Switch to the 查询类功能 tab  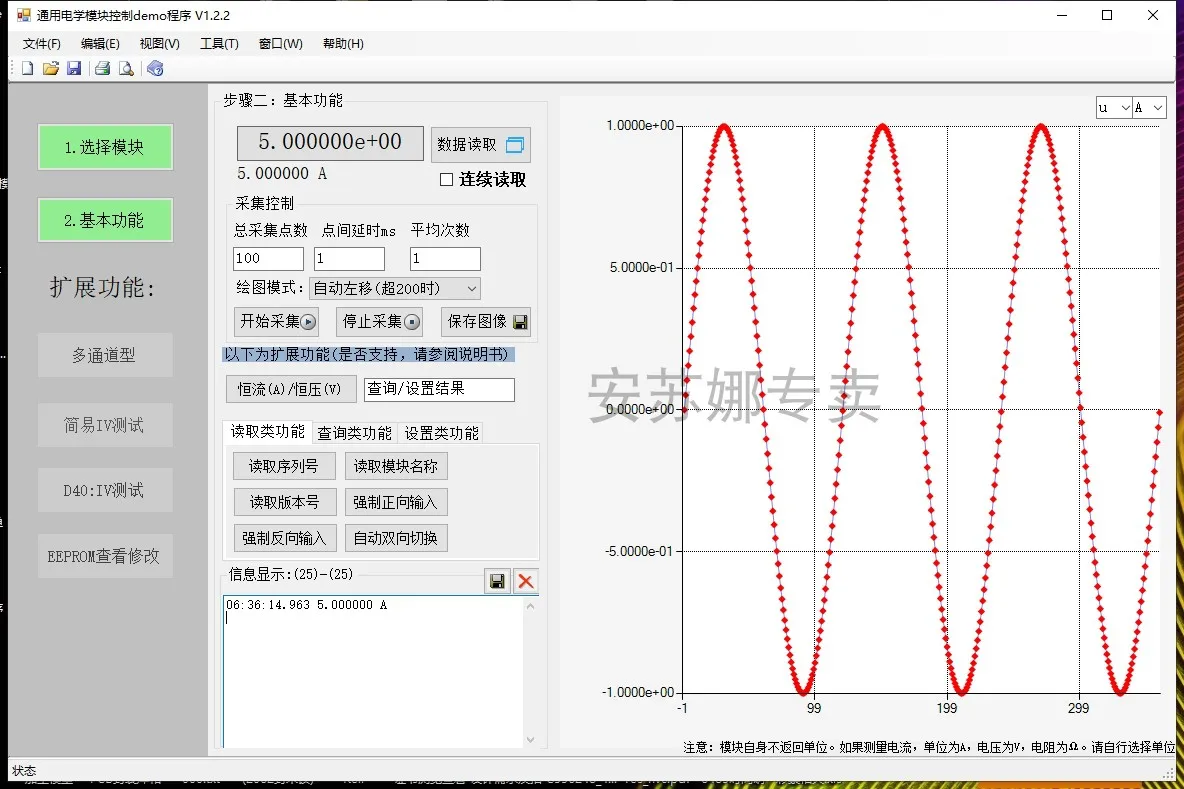tap(354, 433)
